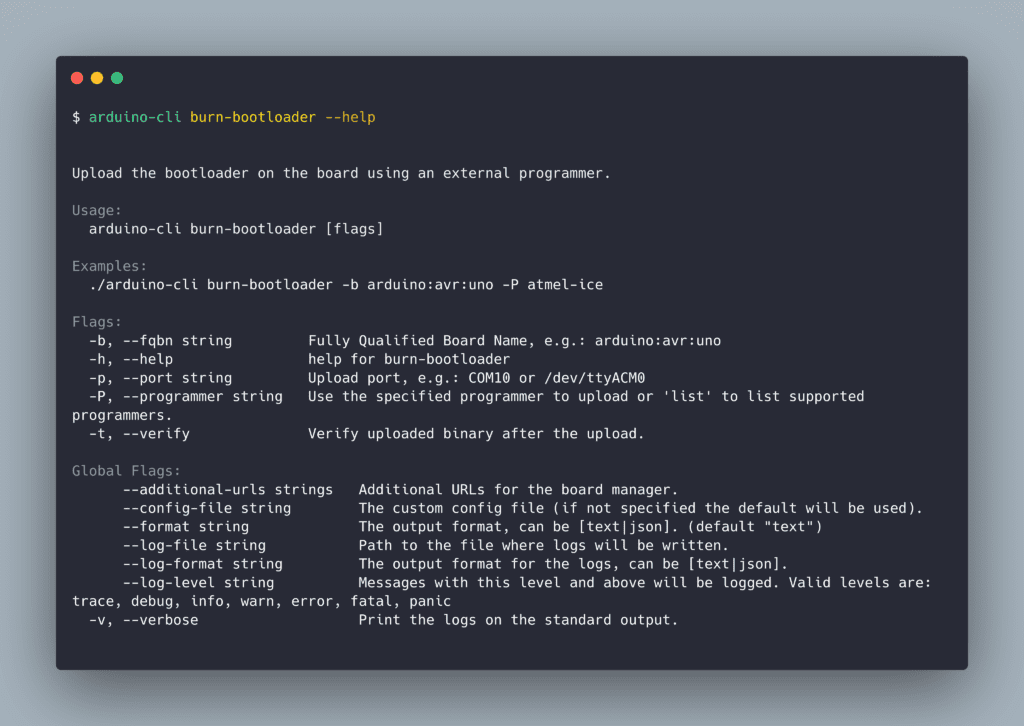Click the --config-file string flag

207,508
